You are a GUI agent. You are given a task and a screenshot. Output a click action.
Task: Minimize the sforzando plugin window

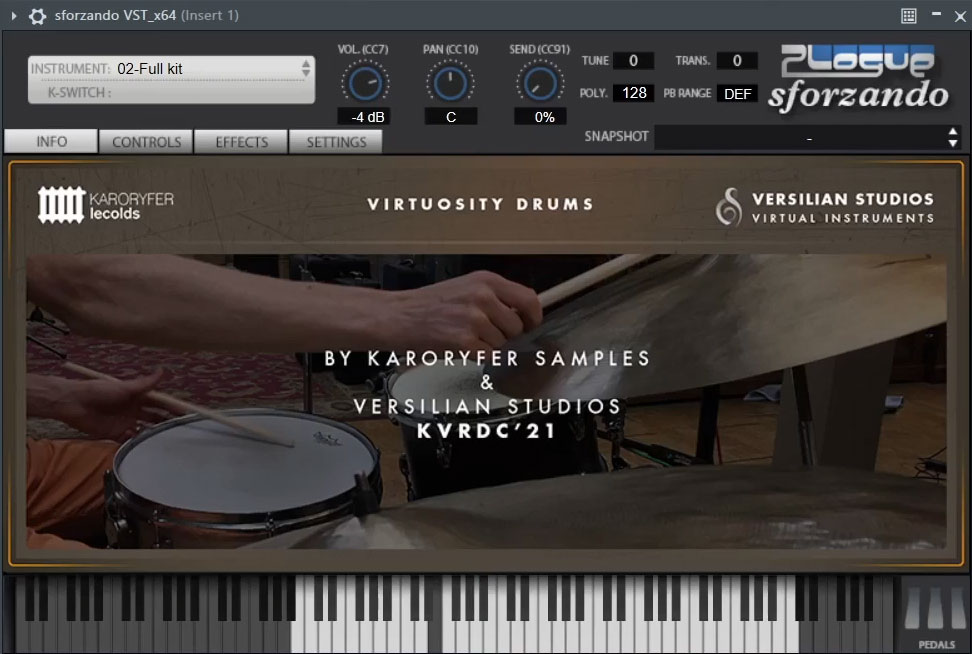pyautogui.click(x=936, y=14)
